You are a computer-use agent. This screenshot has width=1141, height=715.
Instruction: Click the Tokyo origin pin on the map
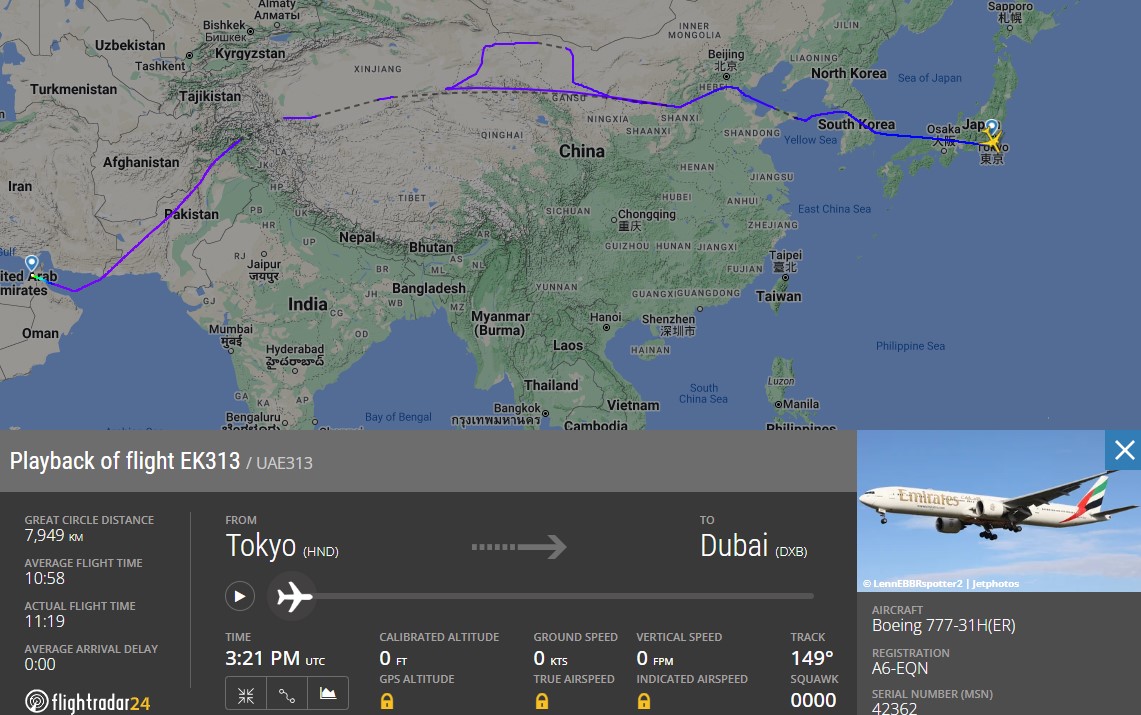[992, 128]
